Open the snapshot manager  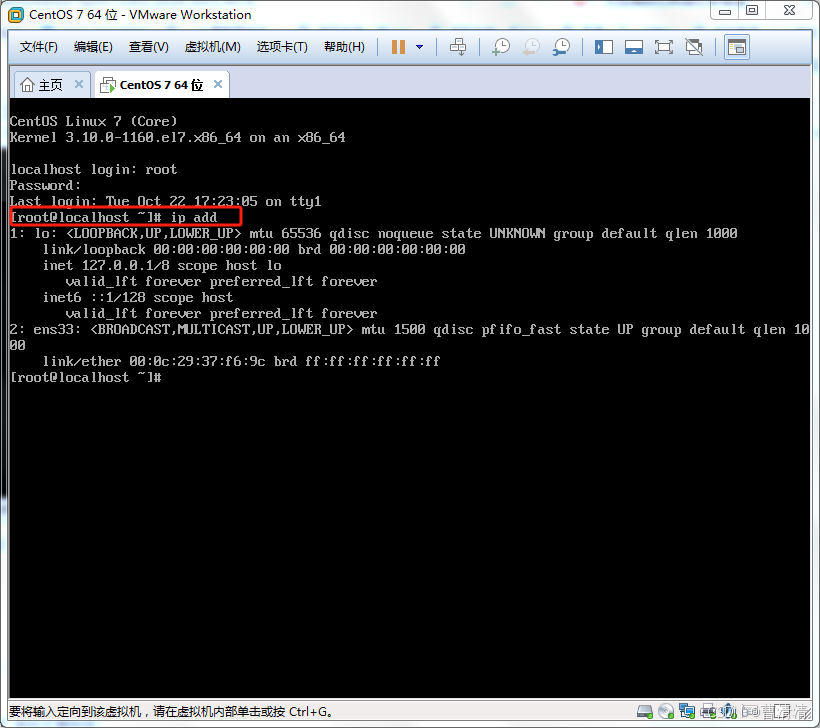(x=561, y=46)
